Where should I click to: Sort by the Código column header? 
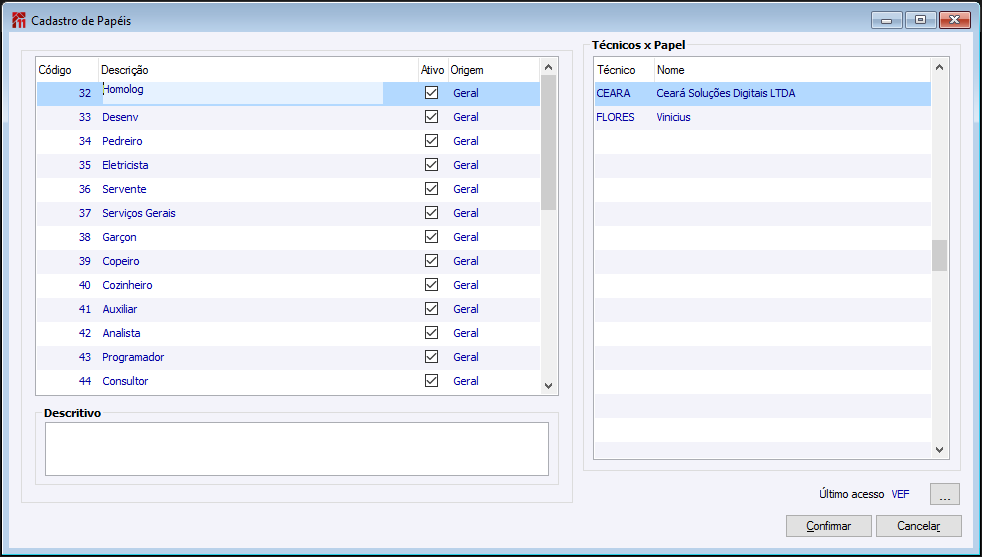click(x=68, y=70)
